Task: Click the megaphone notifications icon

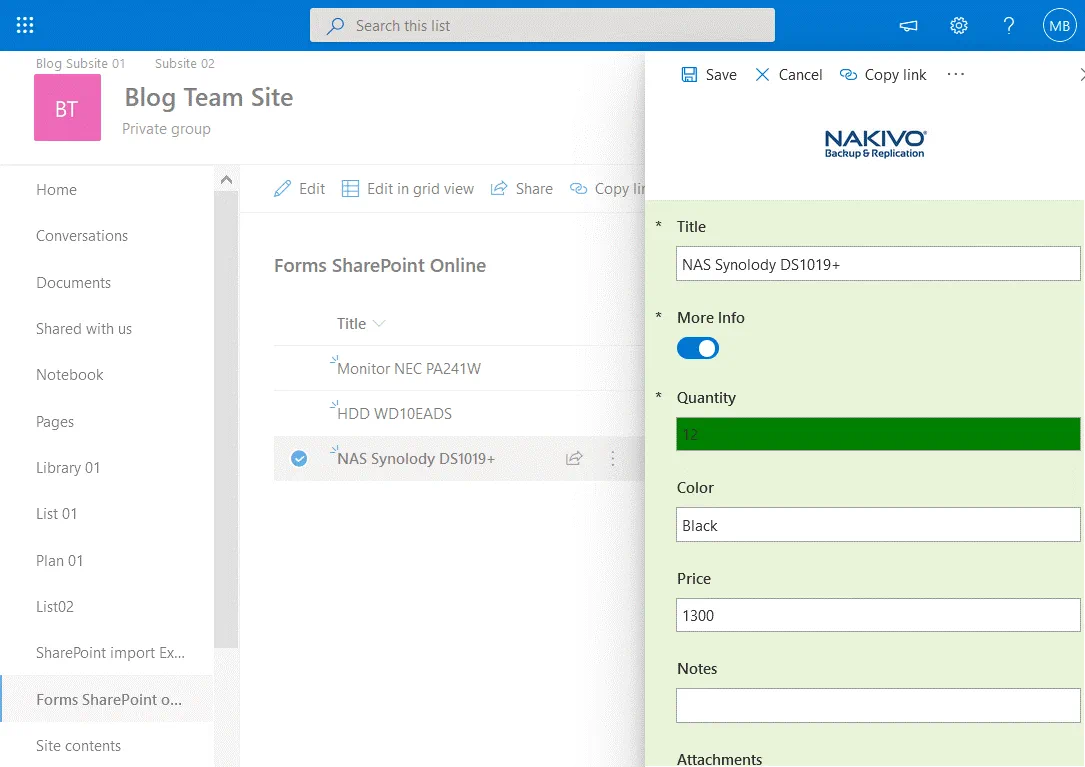Action: click(908, 26)
